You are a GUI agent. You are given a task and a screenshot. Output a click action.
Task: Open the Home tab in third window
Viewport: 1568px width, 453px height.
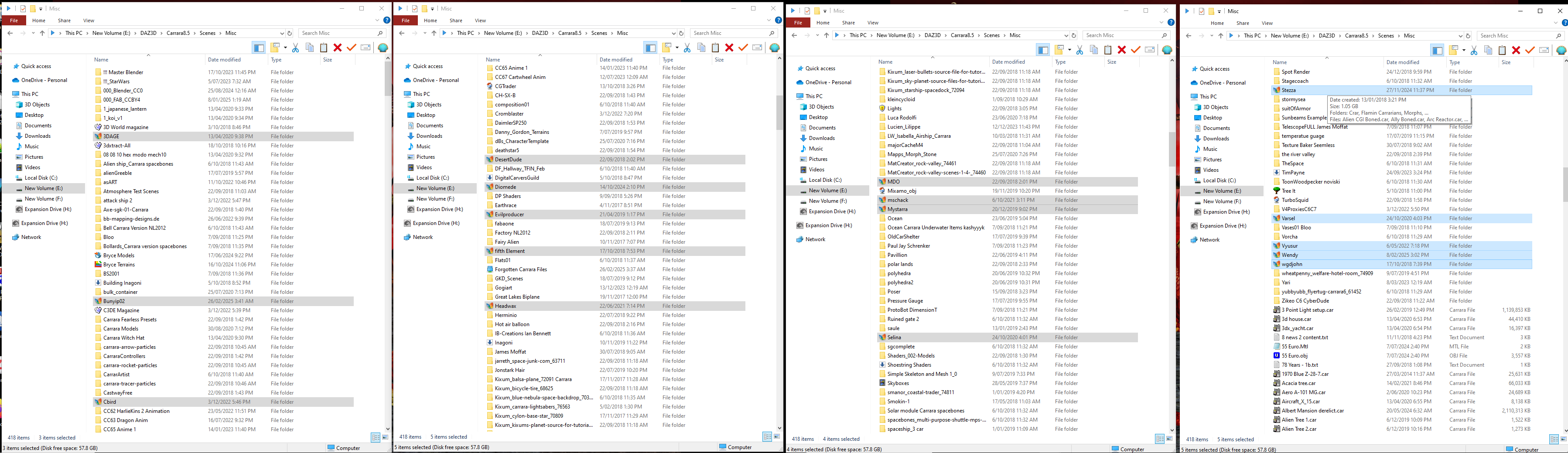coord(823,23)
